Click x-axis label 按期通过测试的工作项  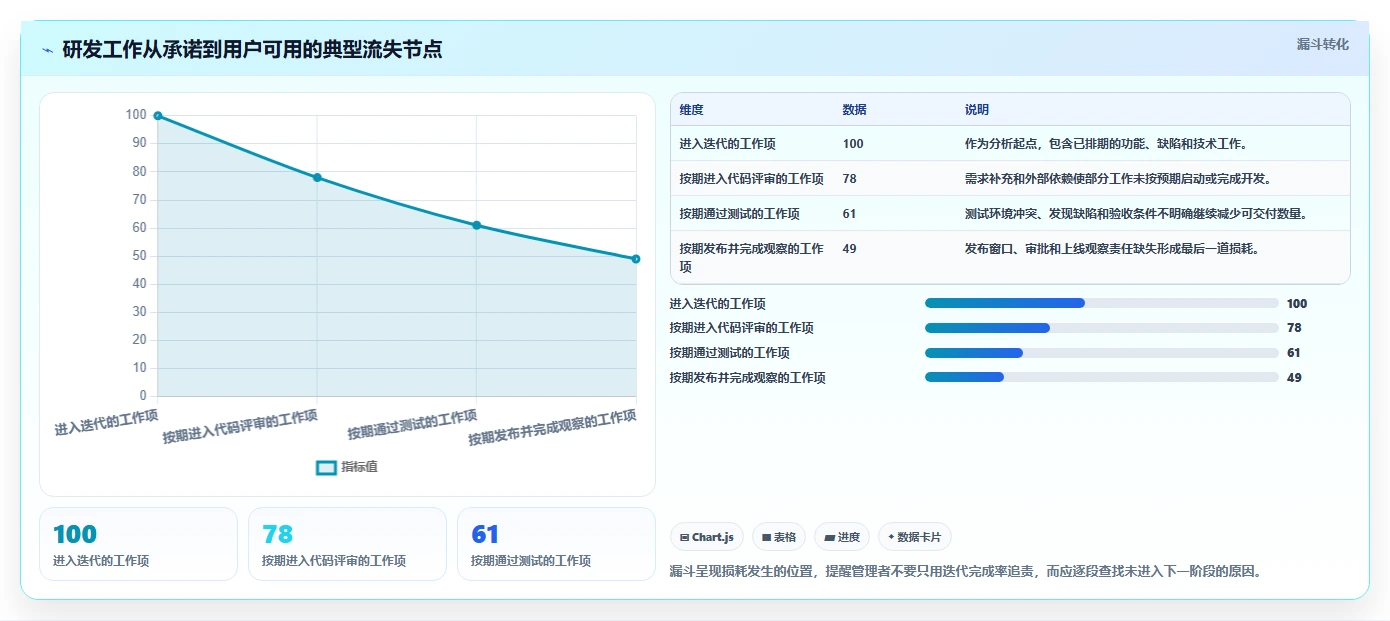[x=412, y=424]
